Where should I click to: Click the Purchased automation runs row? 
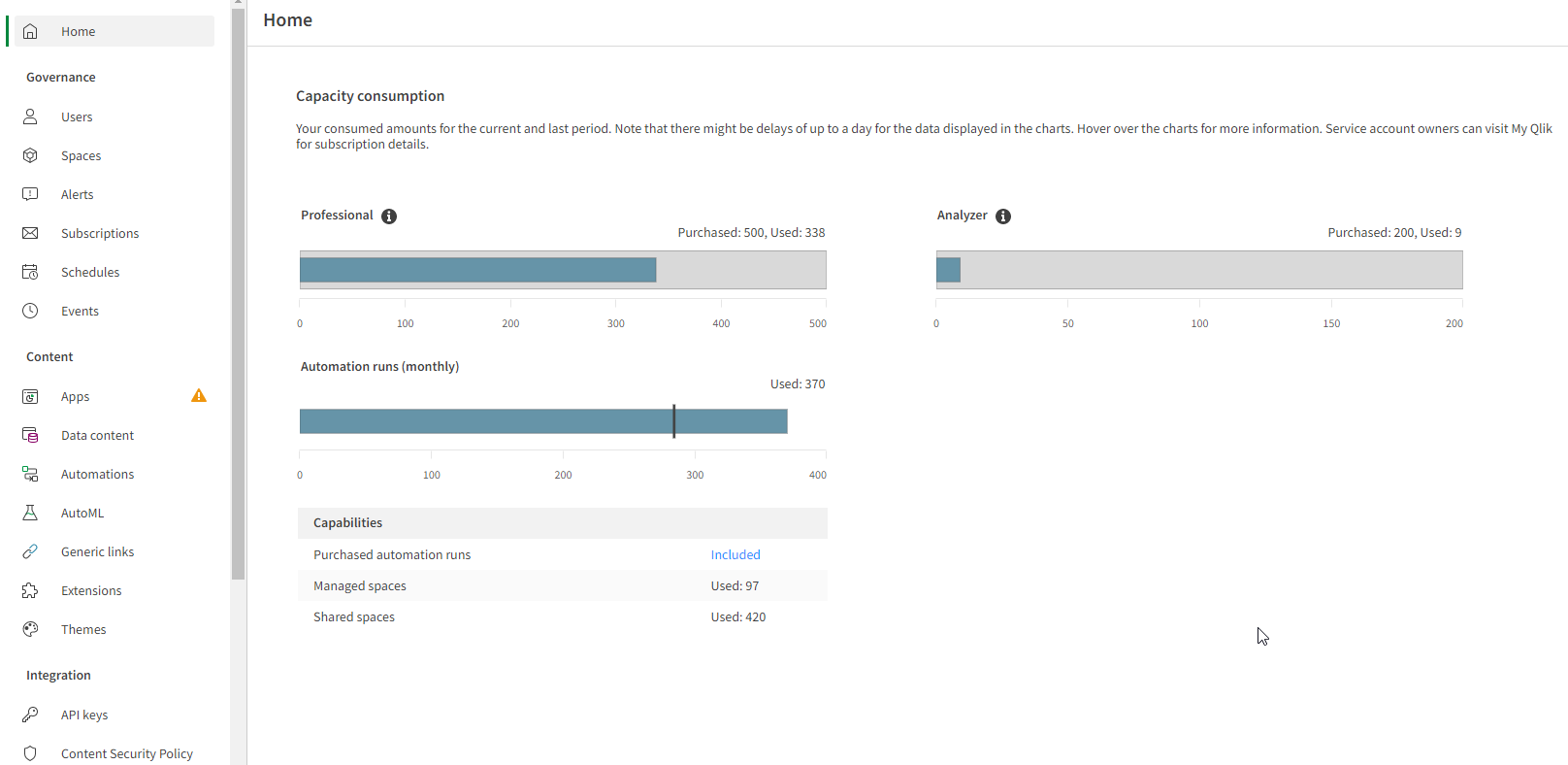pos(563,554)
